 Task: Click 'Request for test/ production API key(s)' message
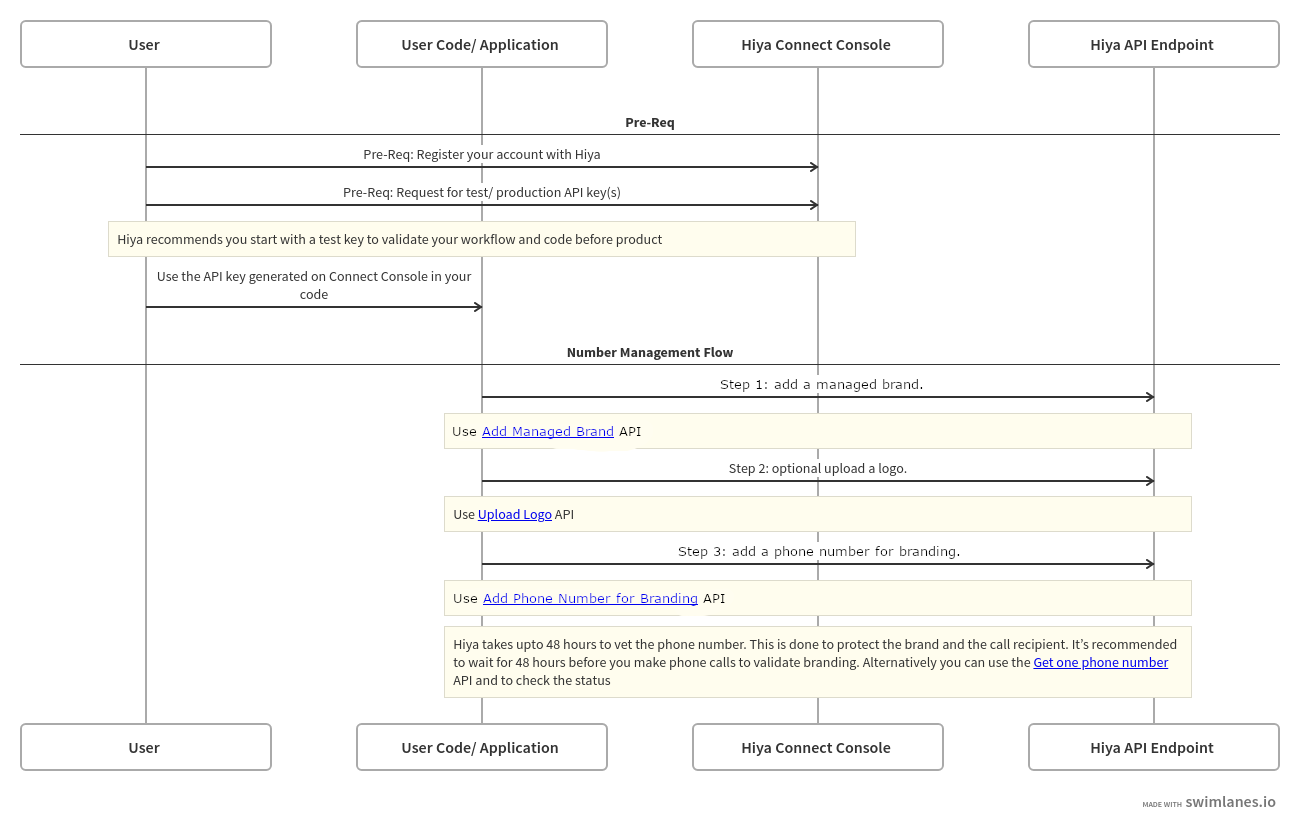pos(482,193)
